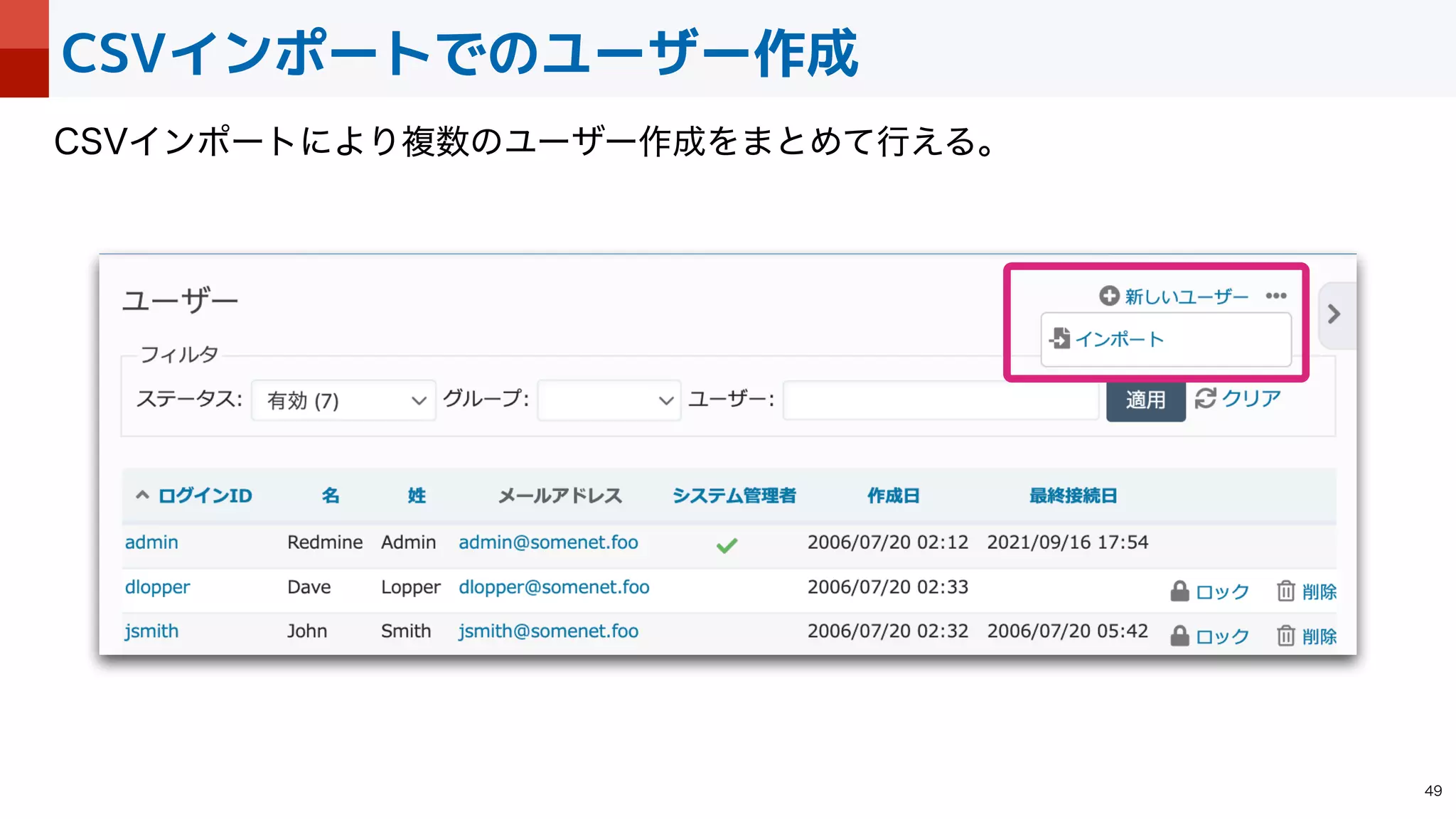Open the jsmith user link

[151, 631]
